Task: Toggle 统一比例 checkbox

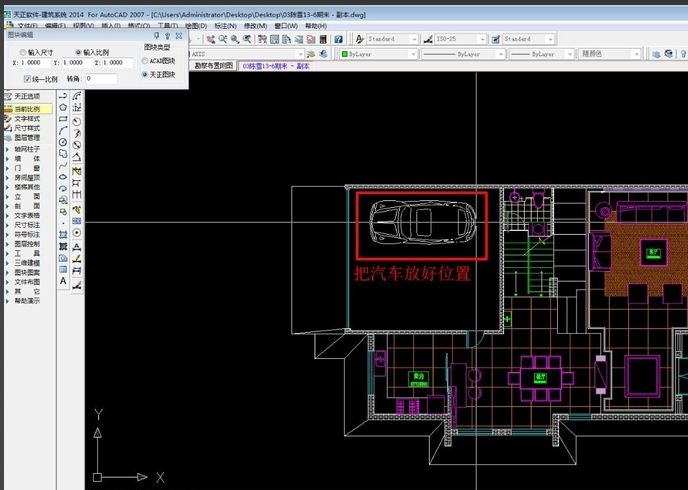Action: [x=27, y=79]
